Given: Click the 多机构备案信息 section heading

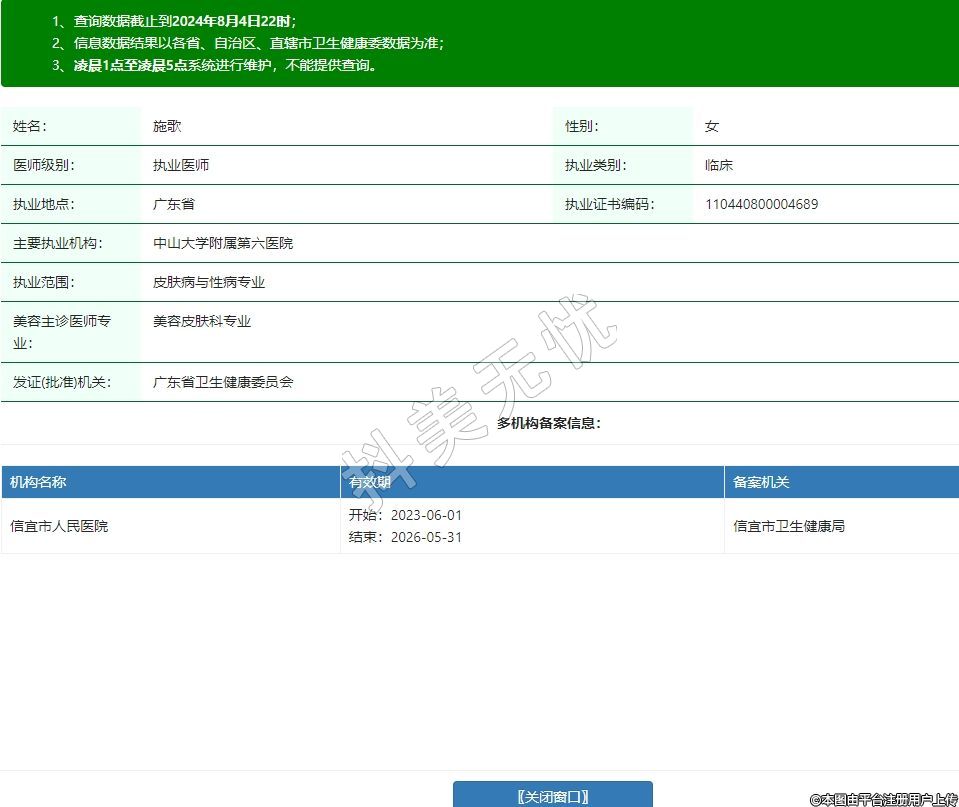Looking at the screenshot, I should pos(549,423).
